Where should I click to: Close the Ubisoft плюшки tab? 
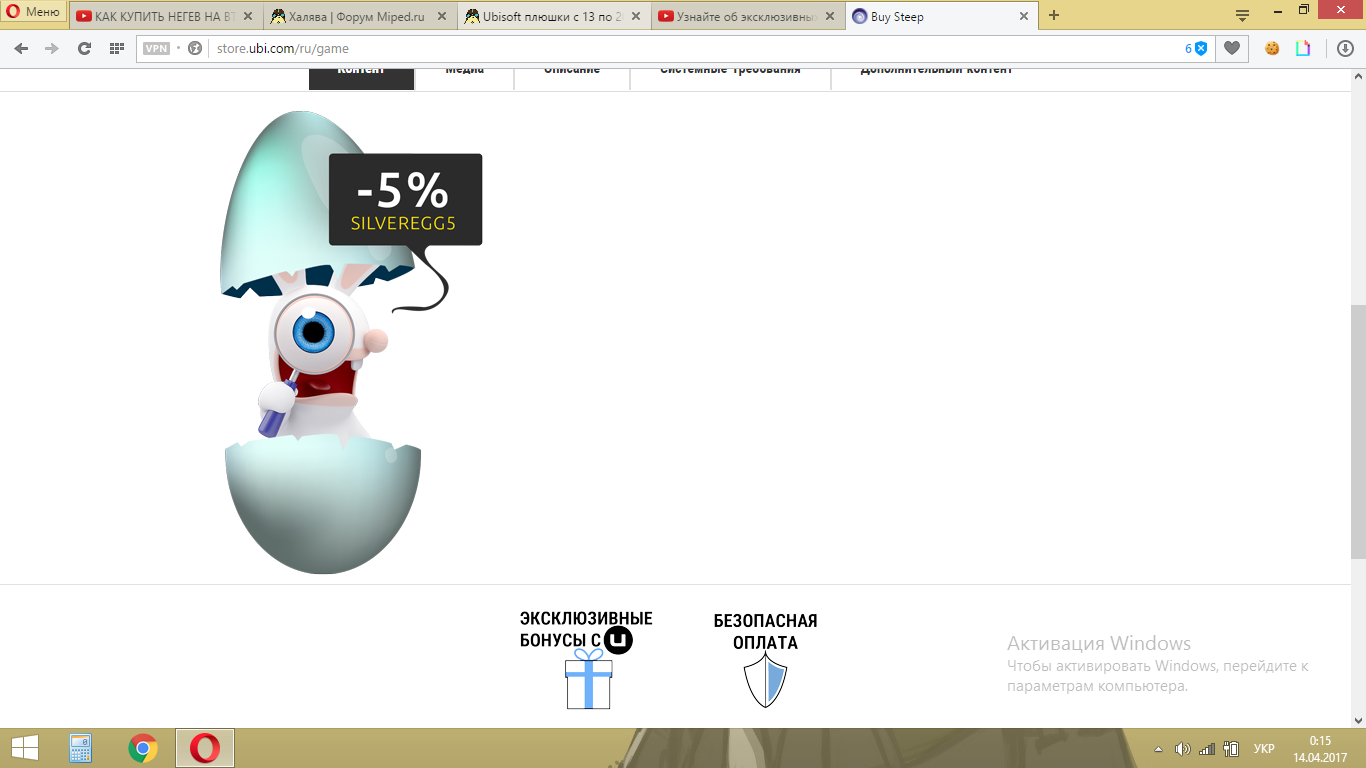(x=635, y=16)
